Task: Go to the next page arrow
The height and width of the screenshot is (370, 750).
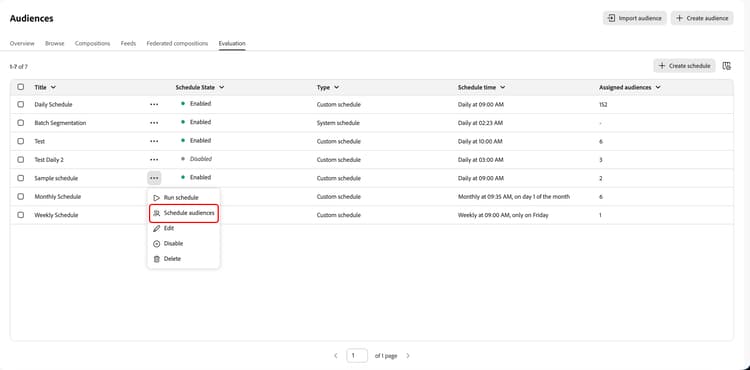Action: [x=408, y=356]
